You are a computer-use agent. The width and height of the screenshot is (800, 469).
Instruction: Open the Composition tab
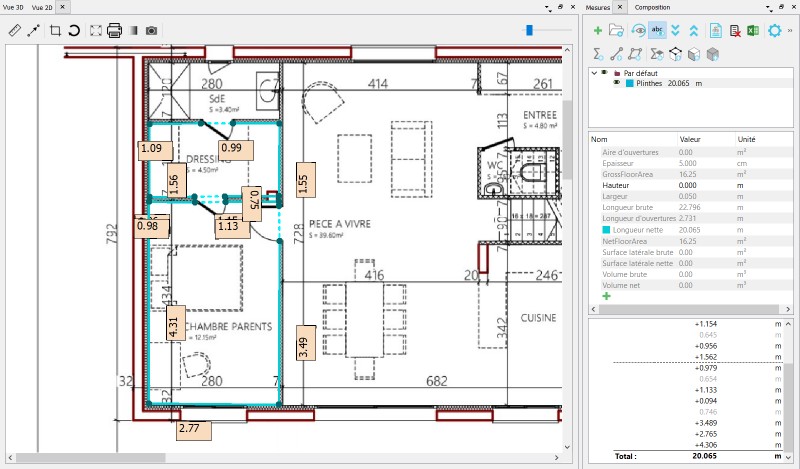click(652, 7)
